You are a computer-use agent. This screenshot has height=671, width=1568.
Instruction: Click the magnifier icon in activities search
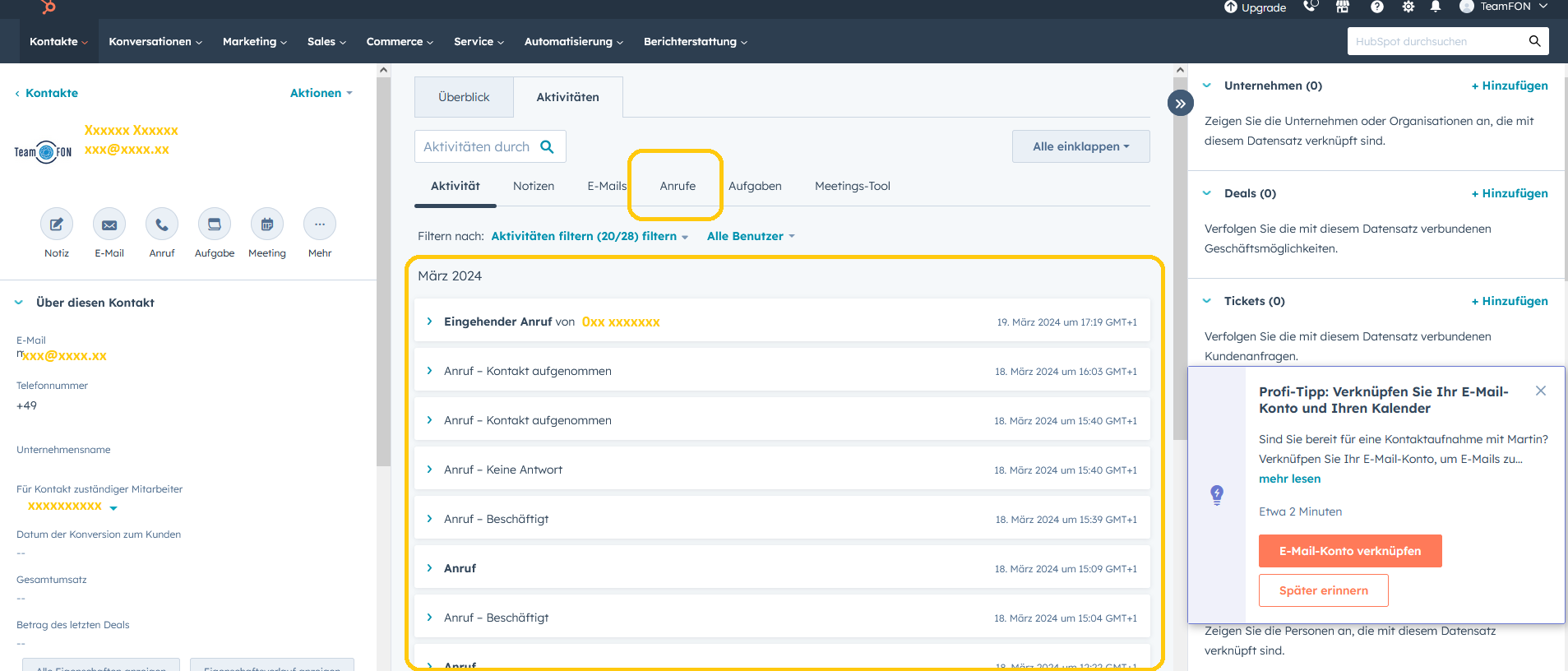click(x=547, y=146)
